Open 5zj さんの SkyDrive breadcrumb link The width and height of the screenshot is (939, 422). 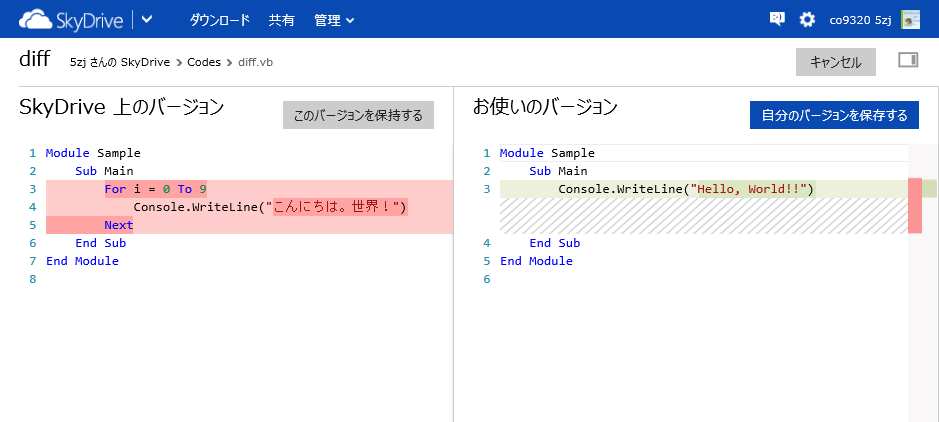click(120, 62)
